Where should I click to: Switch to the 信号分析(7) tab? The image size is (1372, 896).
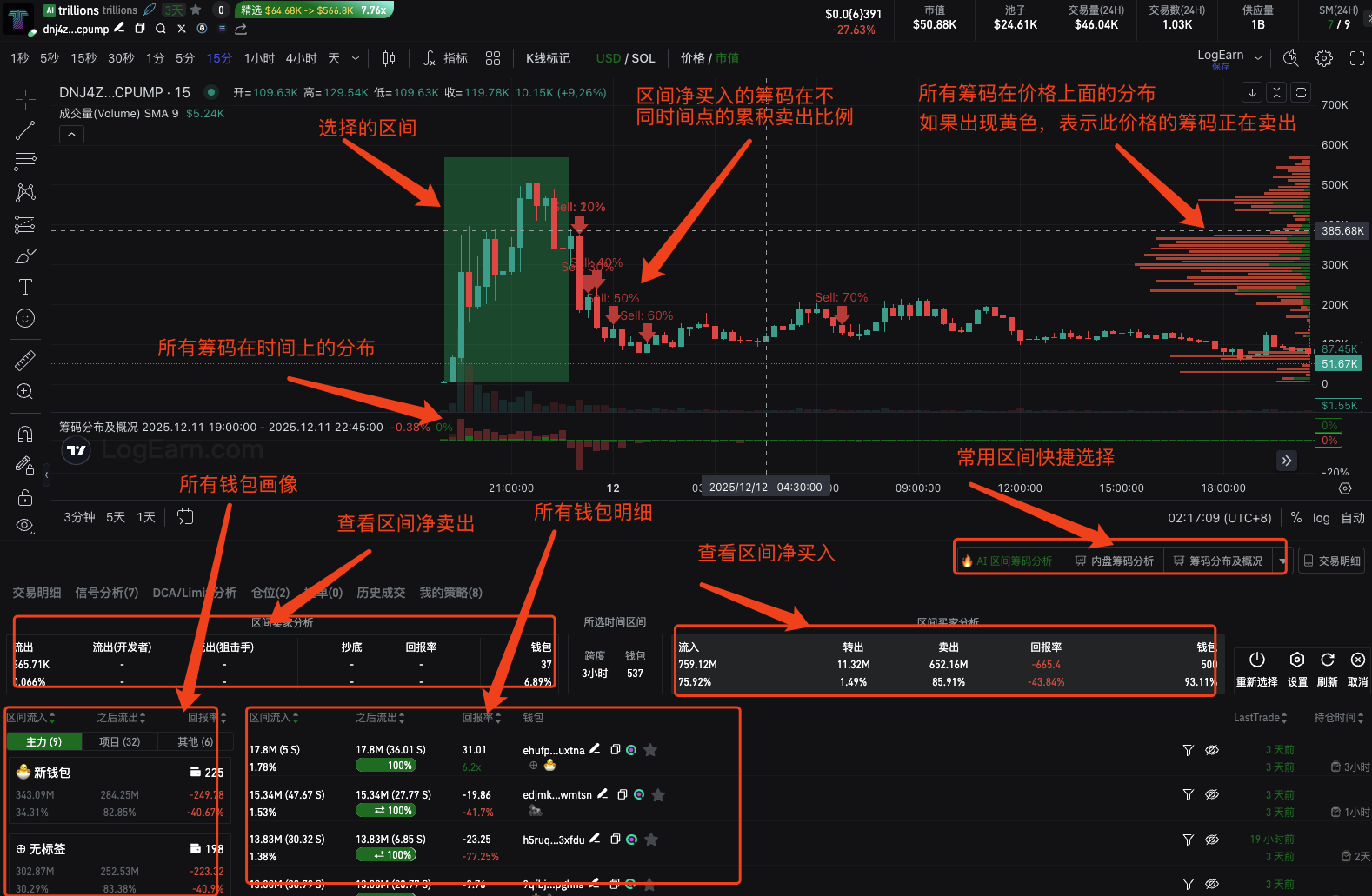tap(106, 593)
